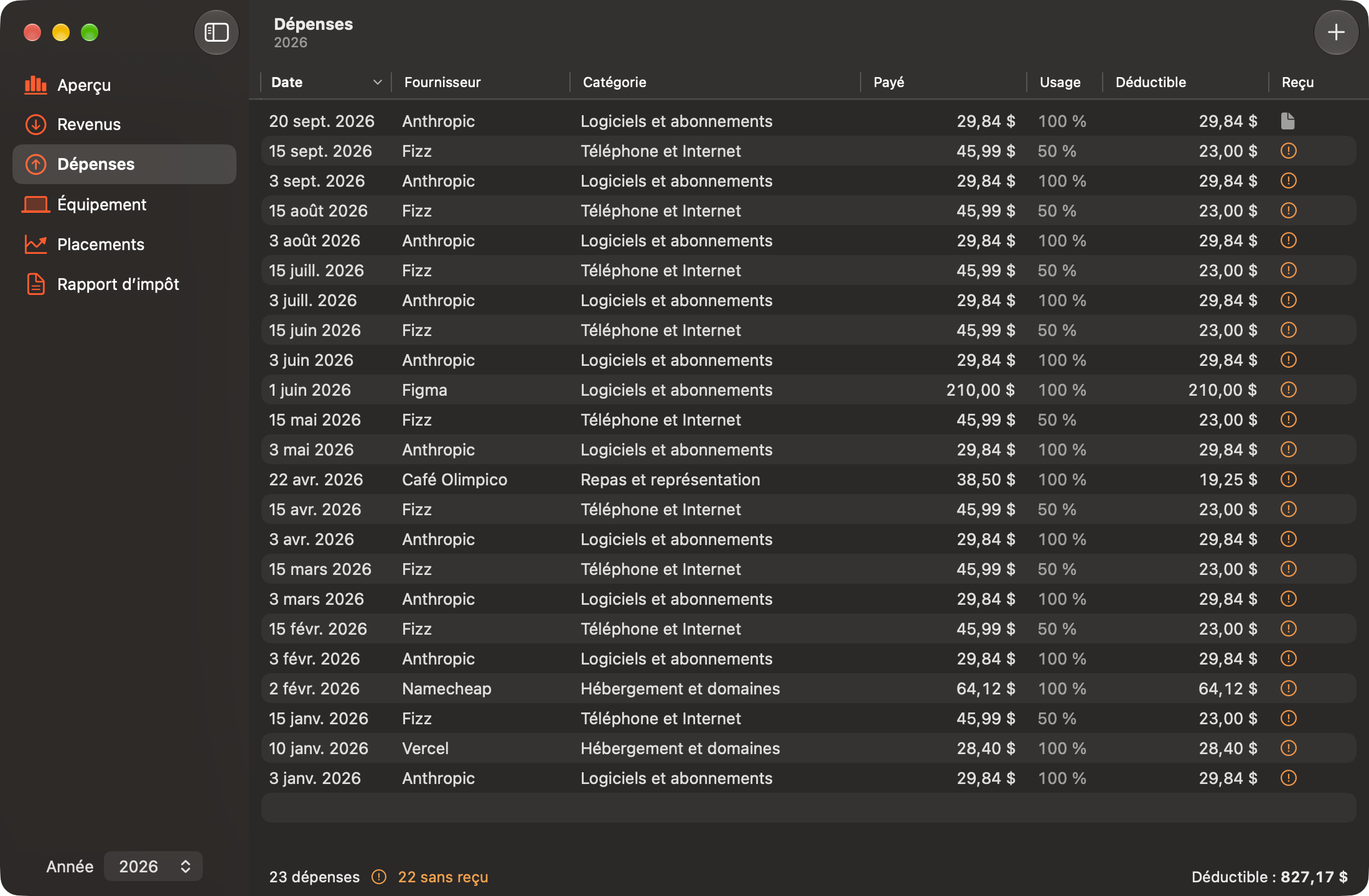Click Déductible total 827,17 $
This screenshot has width=1369, height=896.
pyautogui.click(x=1269, y=877)
